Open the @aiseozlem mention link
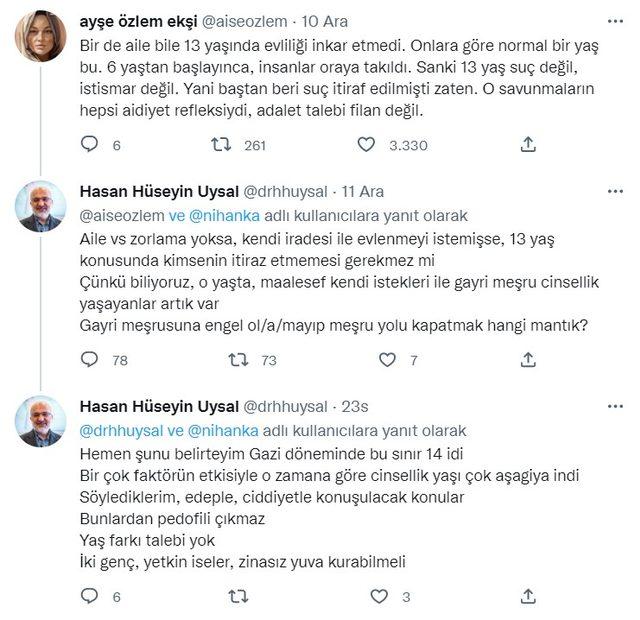Viewport: 640px width, 620px height. click(x=120, y=215)
